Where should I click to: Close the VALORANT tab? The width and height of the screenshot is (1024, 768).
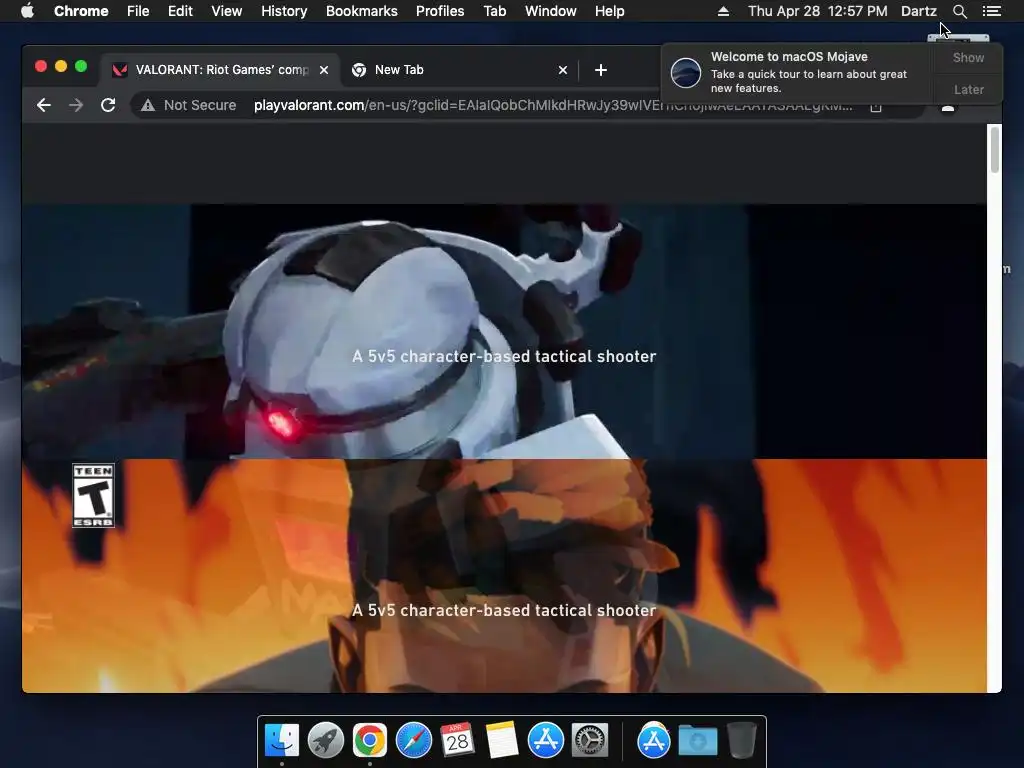[324, 70]
